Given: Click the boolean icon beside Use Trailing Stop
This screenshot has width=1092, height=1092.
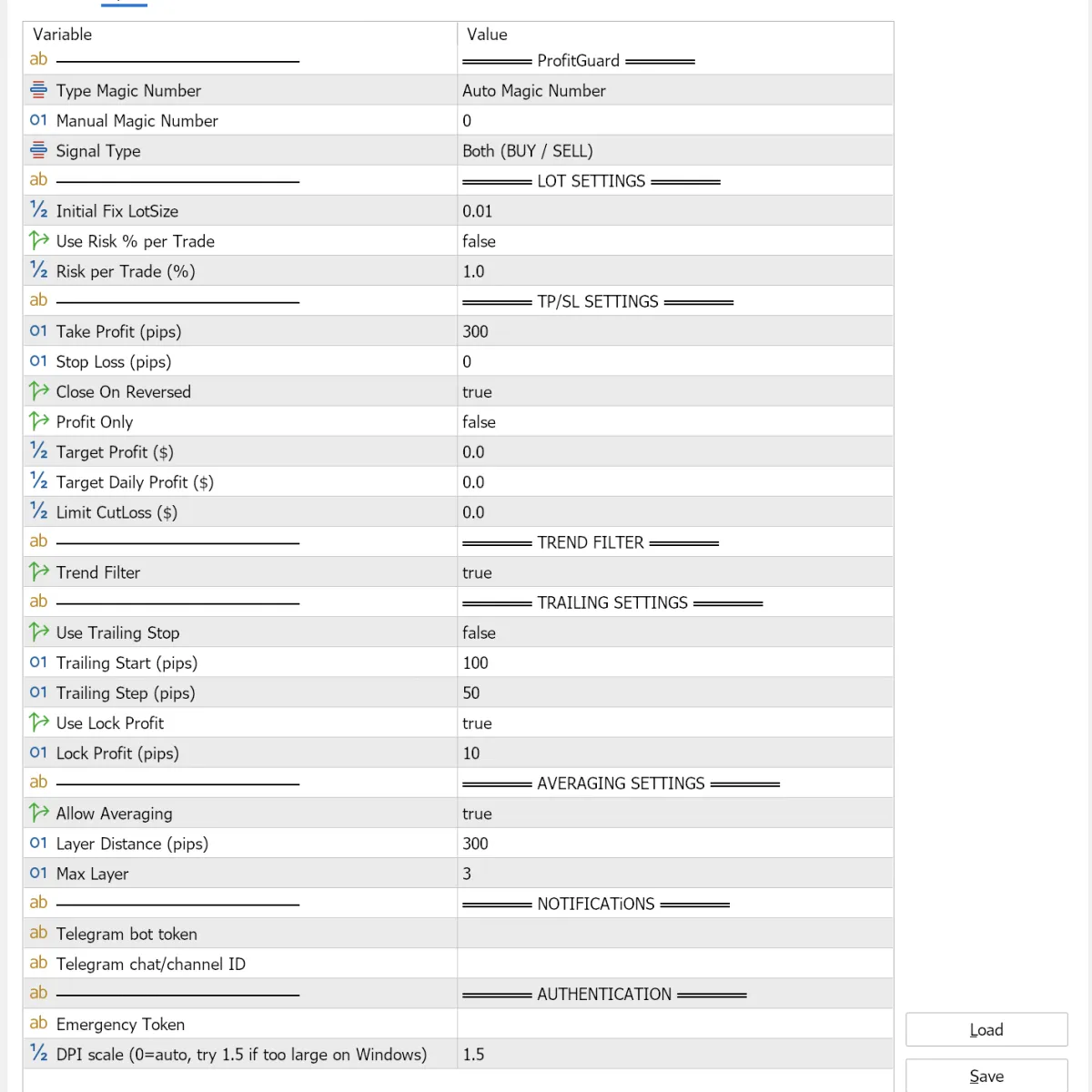Looking at the screenshot, I should pos(38,632).
